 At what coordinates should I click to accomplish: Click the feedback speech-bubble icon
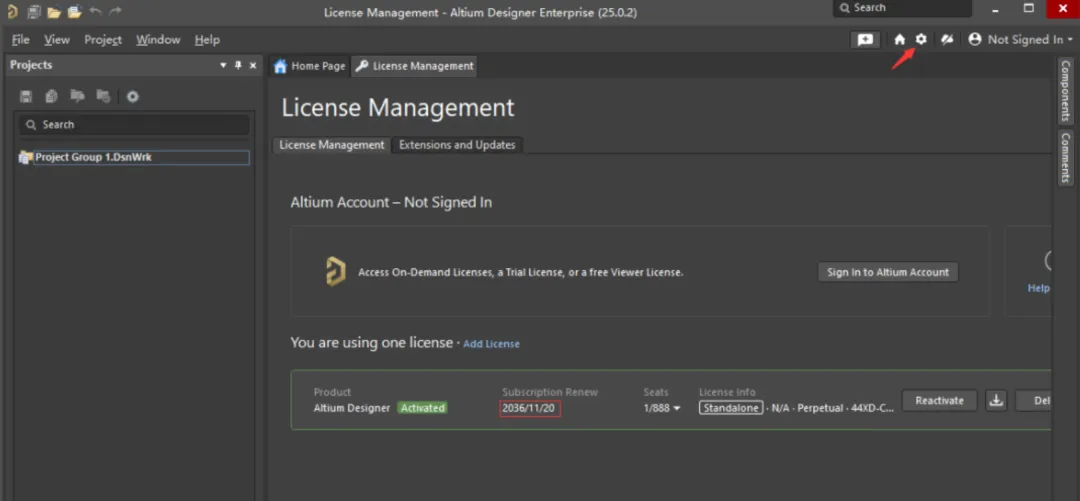[x=865, y=40]
